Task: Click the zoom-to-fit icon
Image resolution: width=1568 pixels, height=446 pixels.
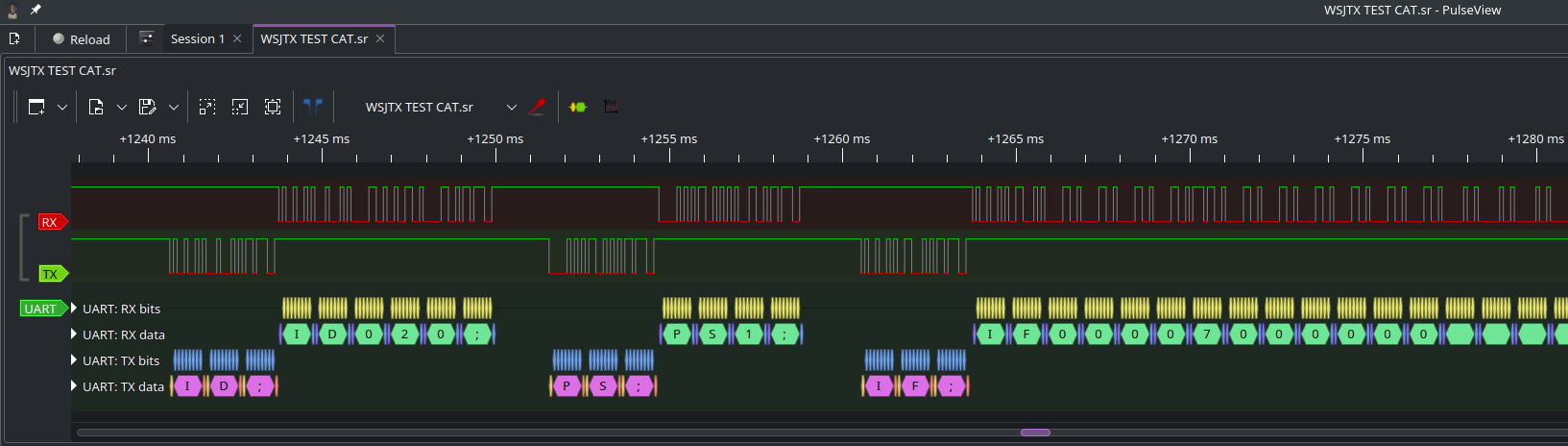Action: (273, 107)
